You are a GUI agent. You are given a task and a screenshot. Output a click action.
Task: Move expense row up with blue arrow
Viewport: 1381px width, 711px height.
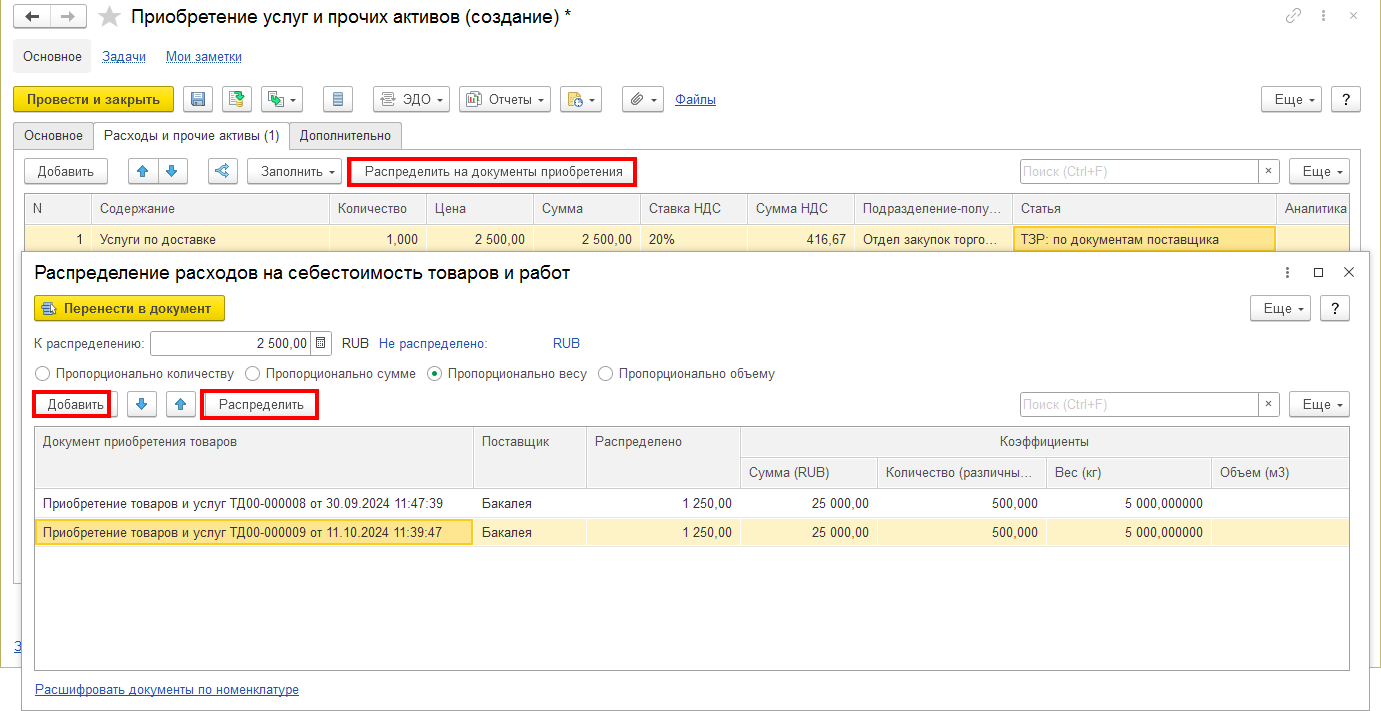[x=143, y=172]
